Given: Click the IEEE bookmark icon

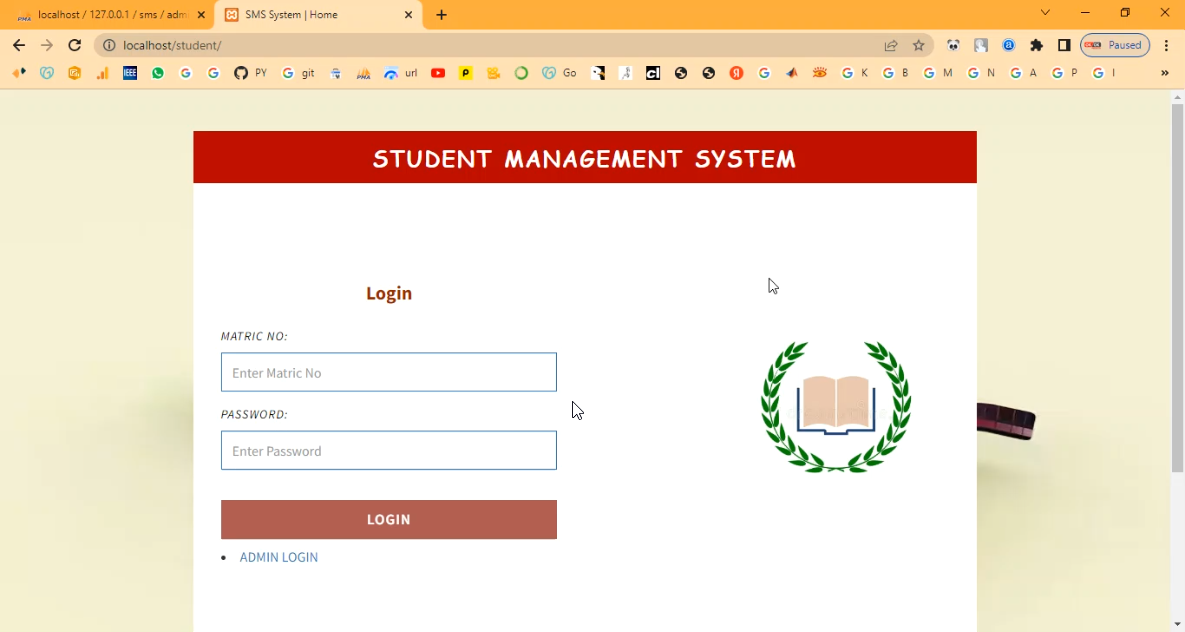Looking at the screenshot, I should point(130,73).
